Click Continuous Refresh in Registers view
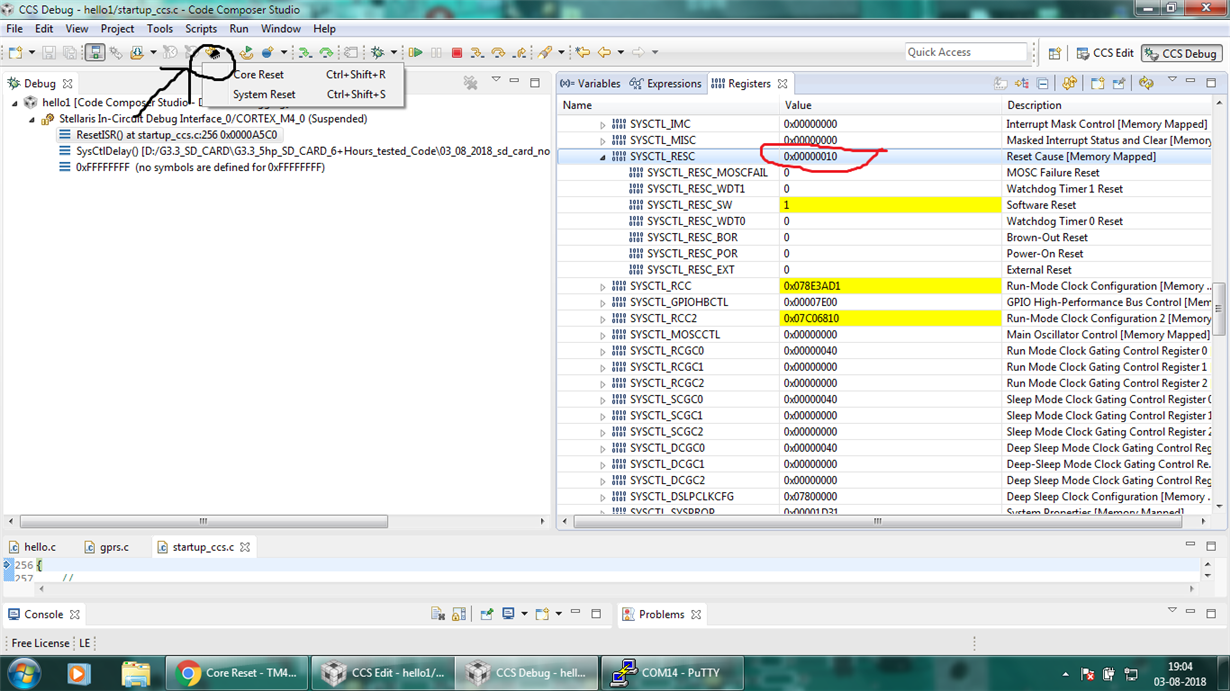 [x=1069, y=84]
